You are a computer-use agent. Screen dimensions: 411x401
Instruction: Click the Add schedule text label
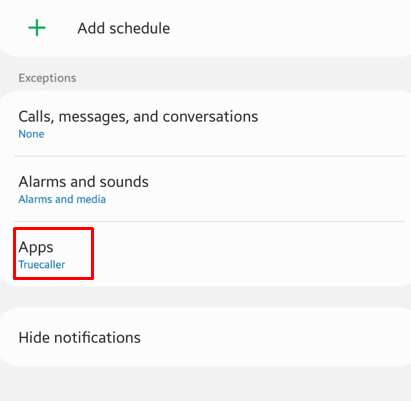[x=124, y=28]
